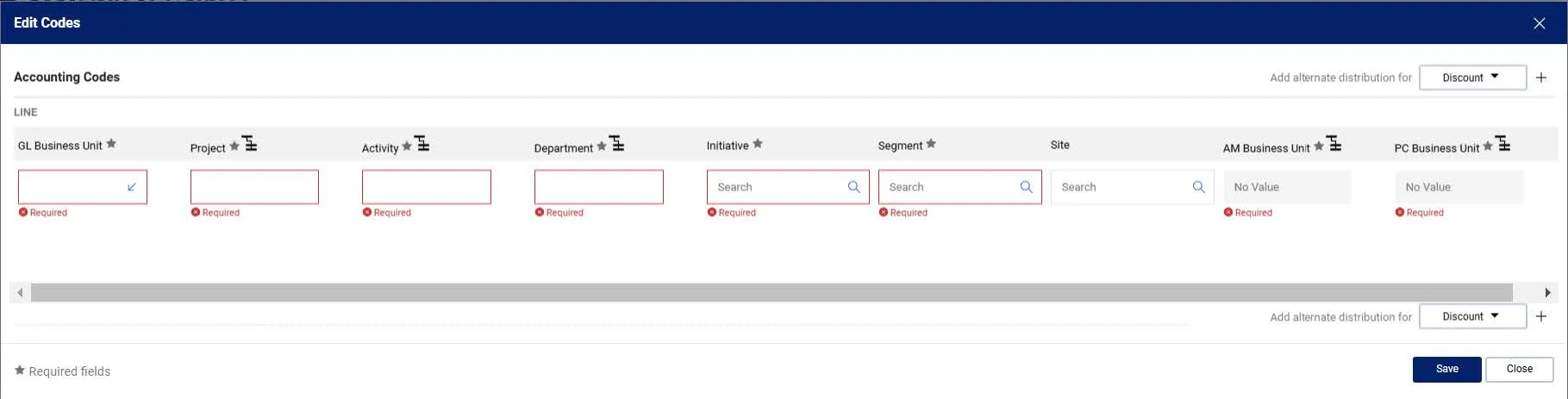Image resolution: width=1568 pixels, height=399 pixels.
Task: Click the arrow icon in GL Business Unit field
Action: (132, 187)
